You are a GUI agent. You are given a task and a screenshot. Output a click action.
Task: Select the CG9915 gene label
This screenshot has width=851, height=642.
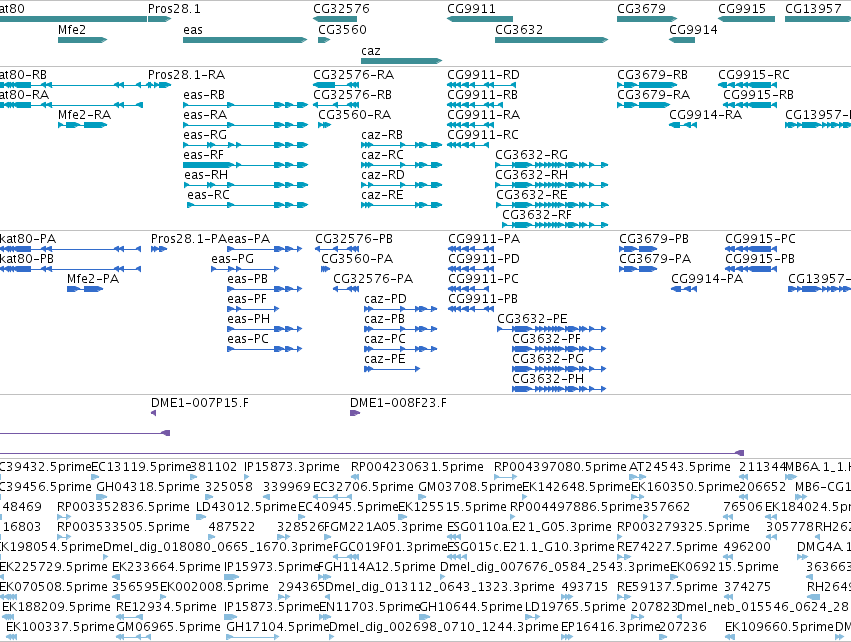(x=742, y=9)
